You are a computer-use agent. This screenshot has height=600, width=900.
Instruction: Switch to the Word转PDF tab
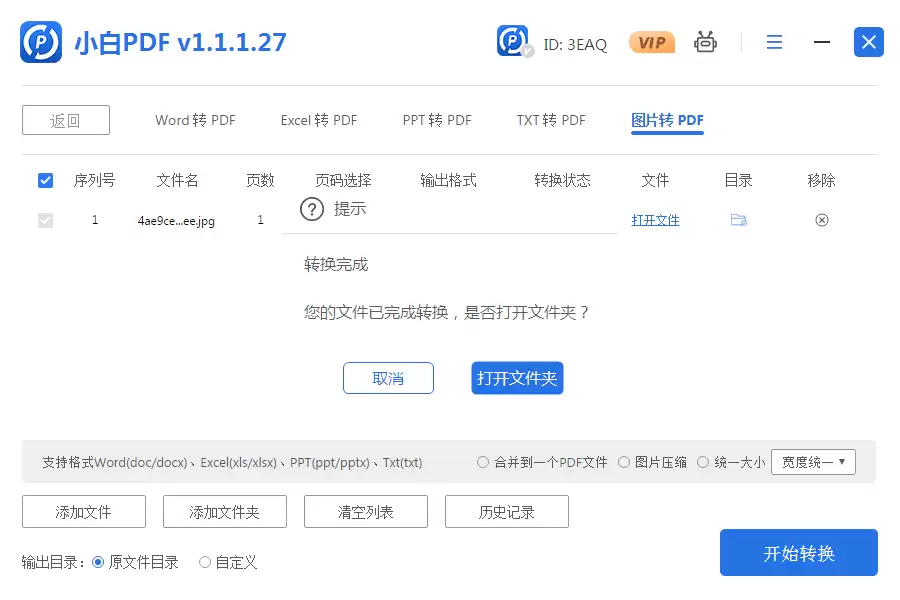click(x=195, y=120)
